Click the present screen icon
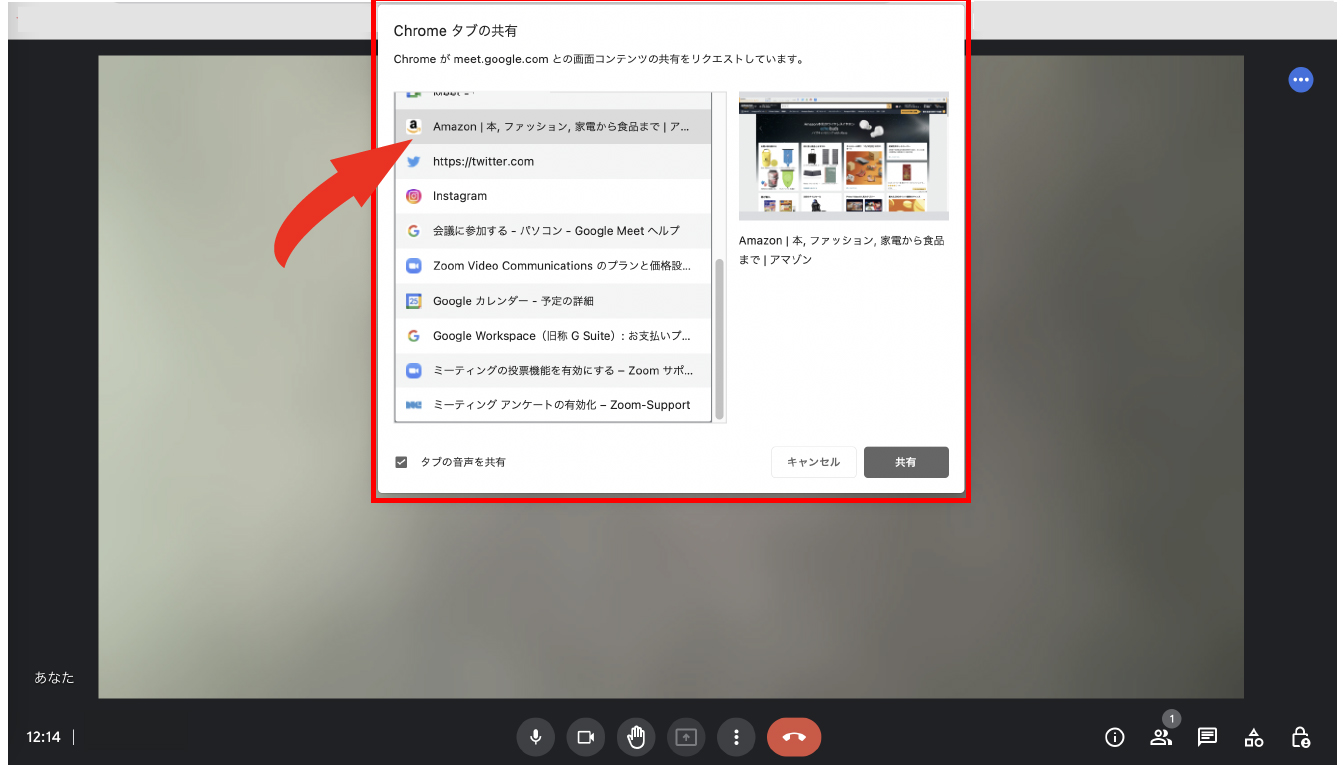The image size is (1344, 765). click(686, 737)
